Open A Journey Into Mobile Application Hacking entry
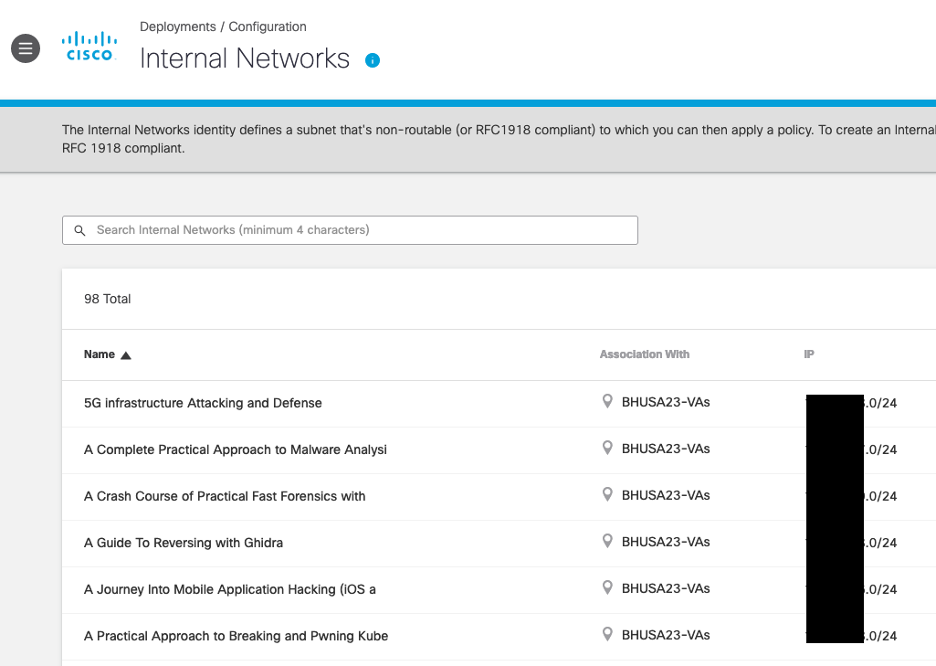This screenshot has height=666, width=936. point(230,589)
